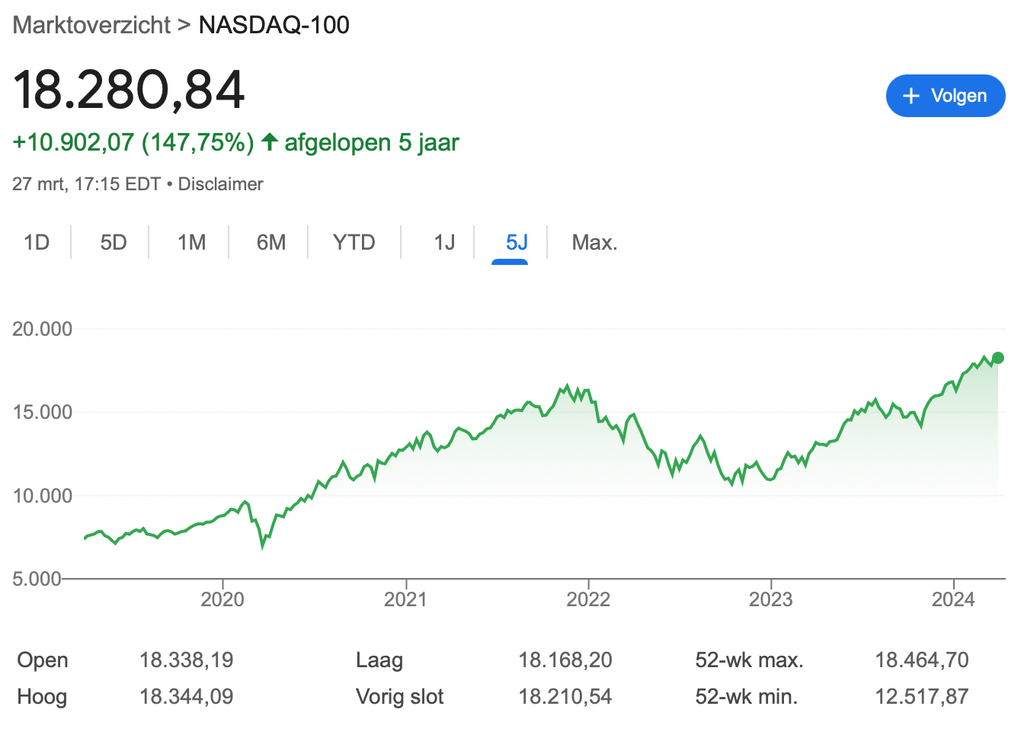1024x734 pixels.
Task: Click the 52-wk max. value 18.464,70
Action: pyautogui.click(x=921, y=660)
